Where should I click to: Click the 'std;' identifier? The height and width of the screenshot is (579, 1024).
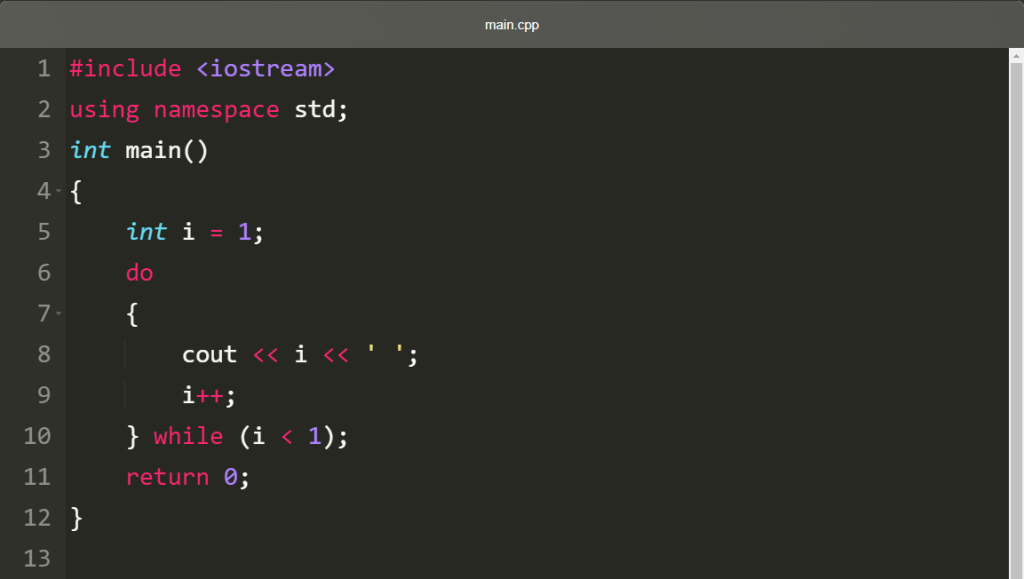pos(321,109)
